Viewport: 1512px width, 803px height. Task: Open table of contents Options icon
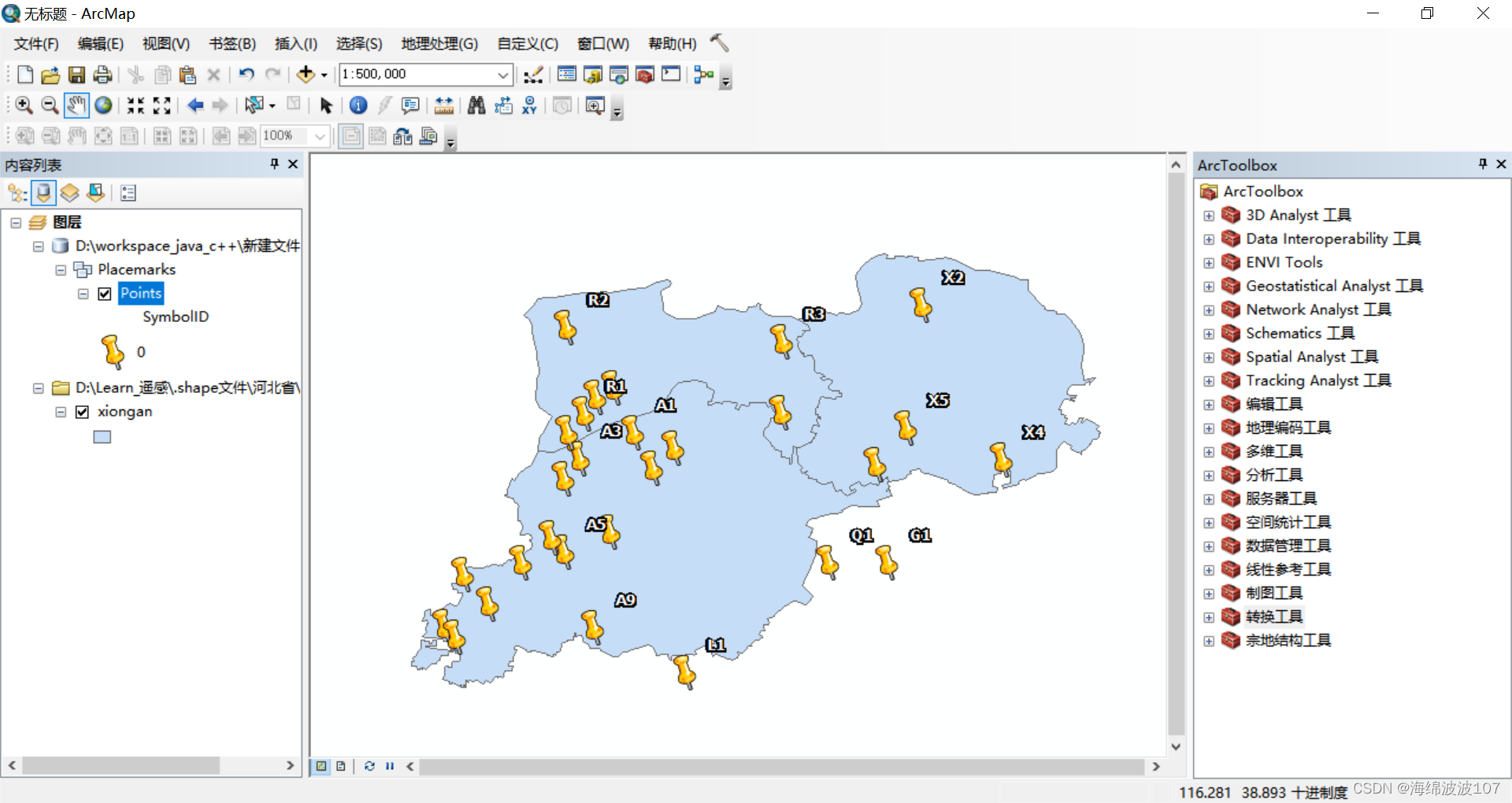pos(128,193)
